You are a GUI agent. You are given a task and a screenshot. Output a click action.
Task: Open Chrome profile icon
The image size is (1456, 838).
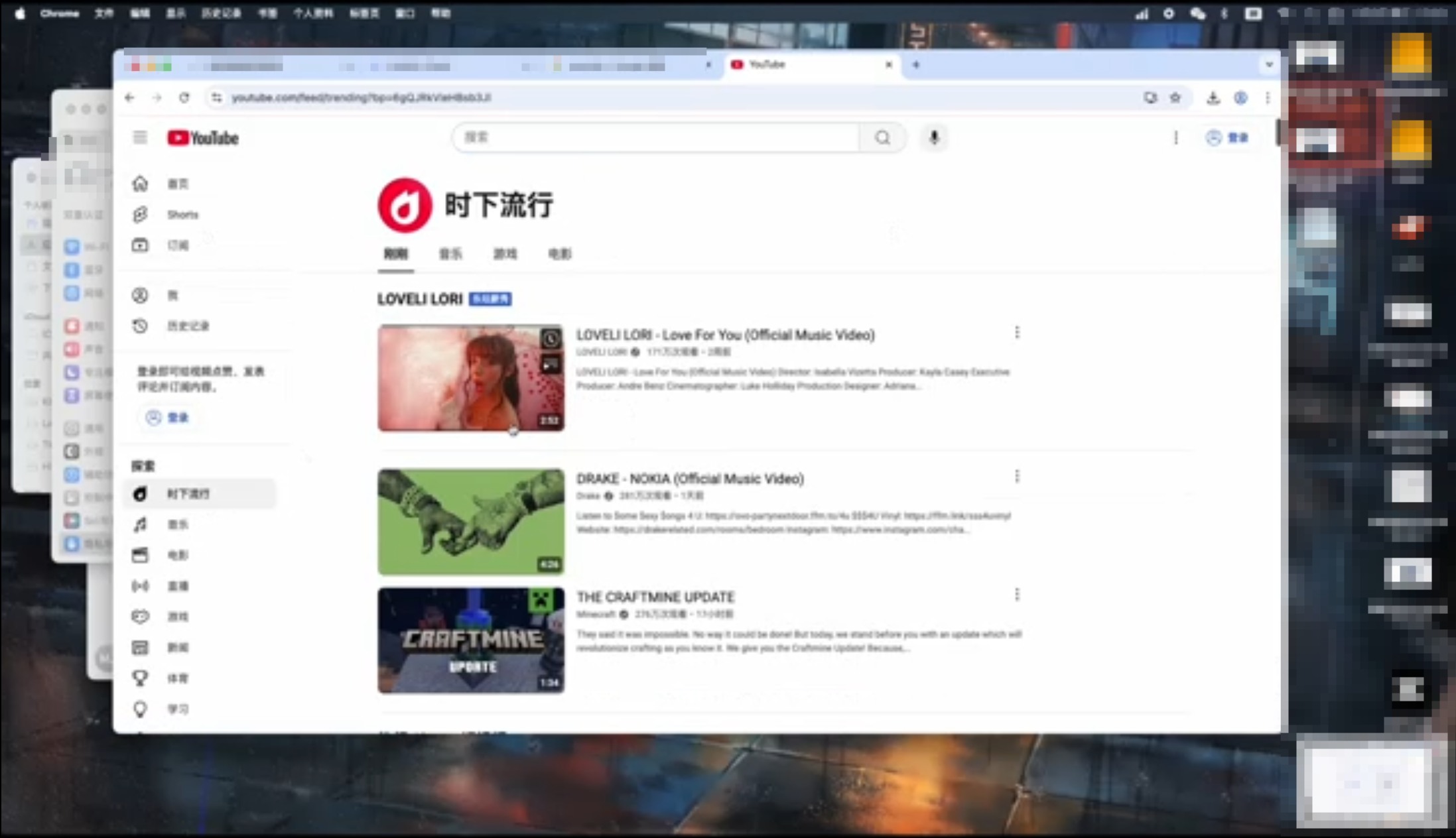point(1240,97)
